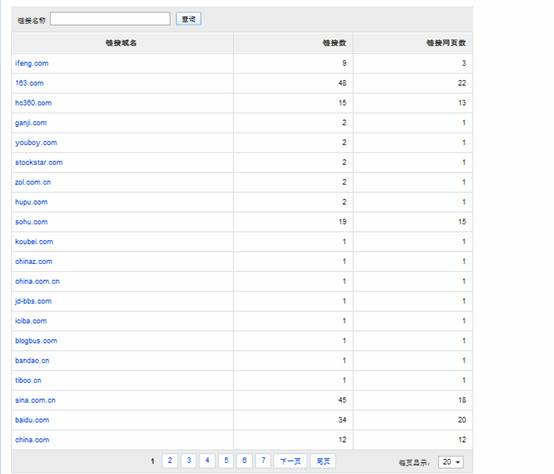
Task: Open the jd-bbs.com domain link
Action: coord(33,301)
